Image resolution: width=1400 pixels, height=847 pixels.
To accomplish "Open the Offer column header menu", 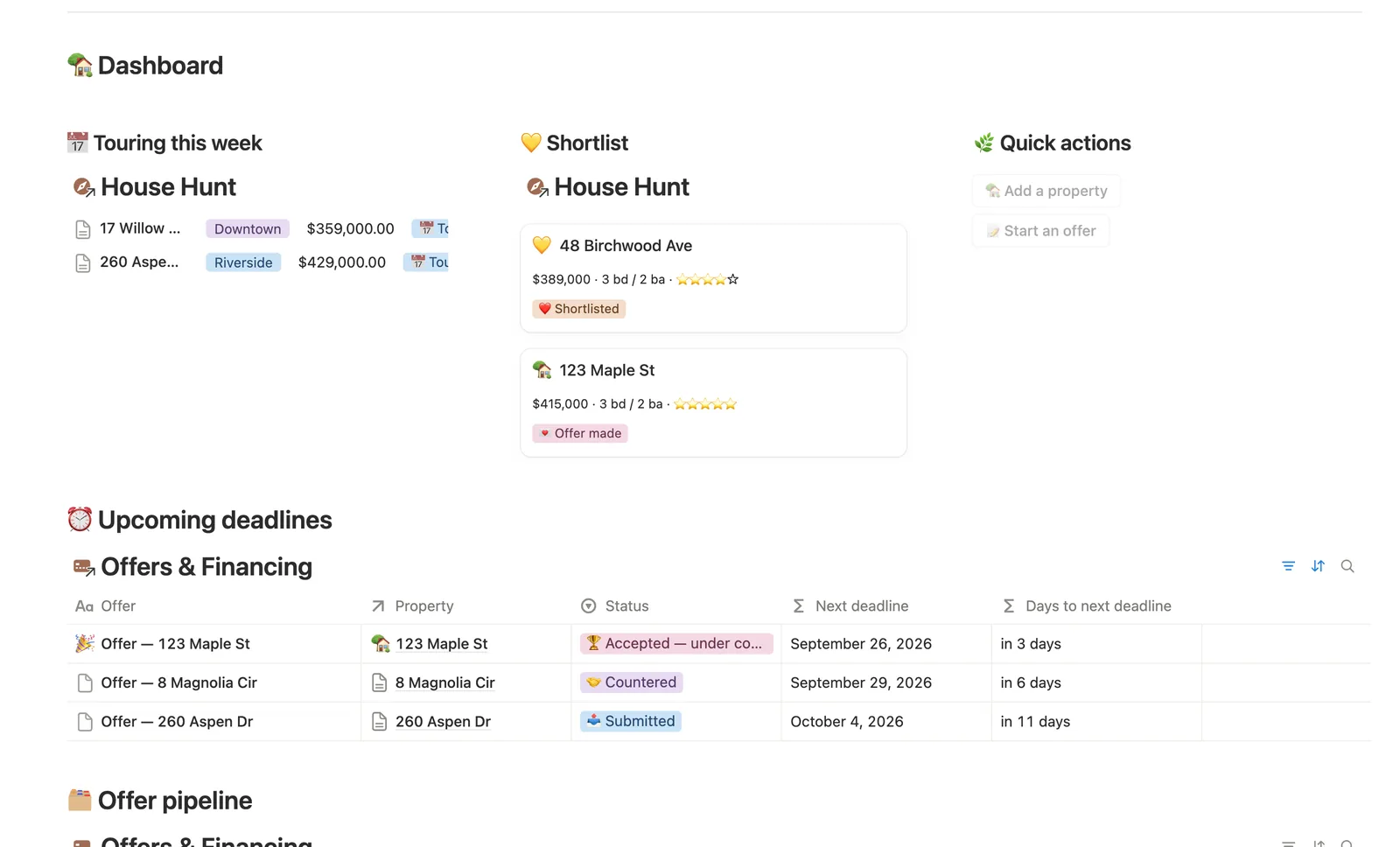I will click(214, 605).
